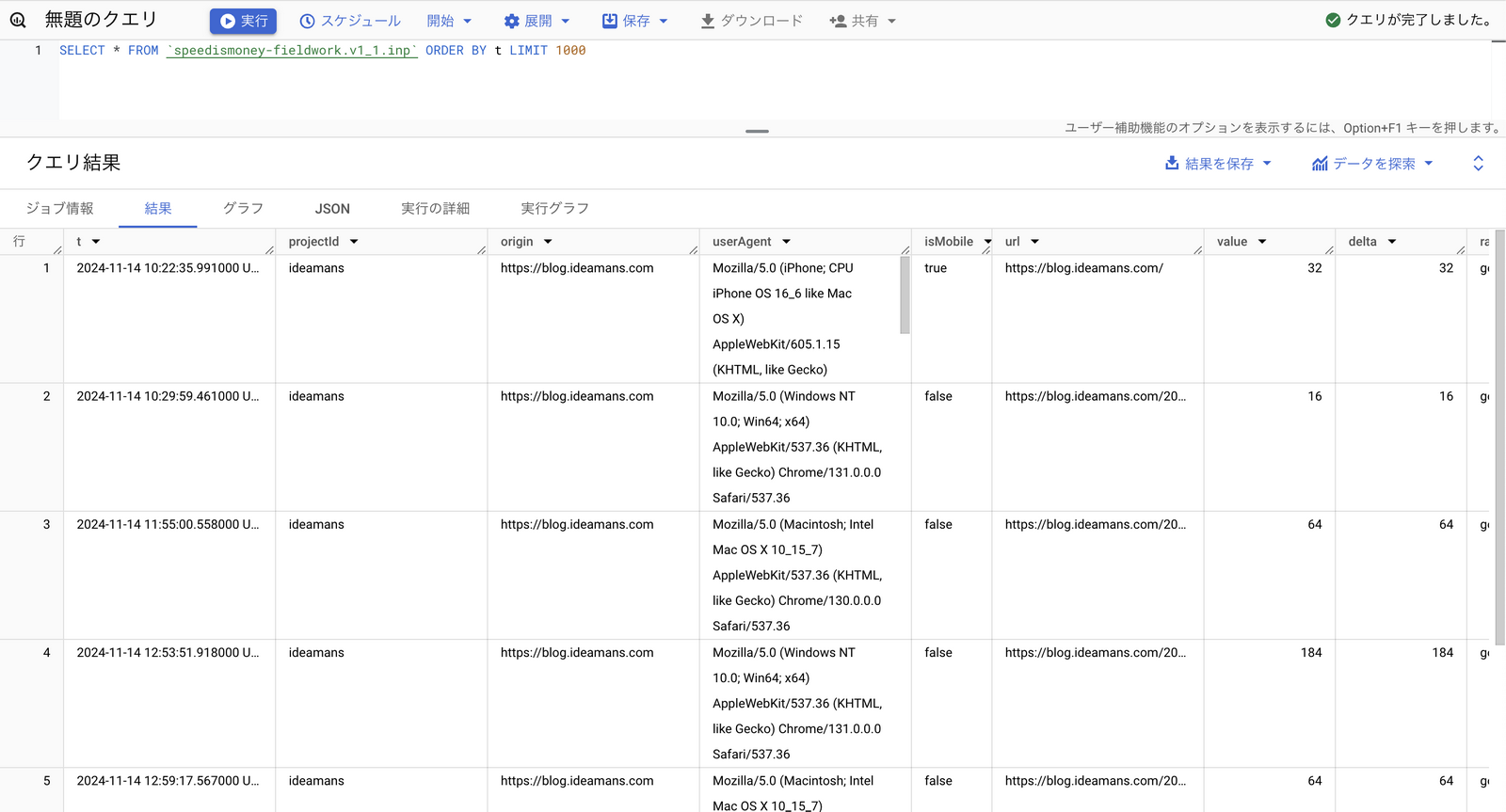Switch to the 実行の詳細 tab
Screen dimensions: 1506x812
click(x=435, y=208)
